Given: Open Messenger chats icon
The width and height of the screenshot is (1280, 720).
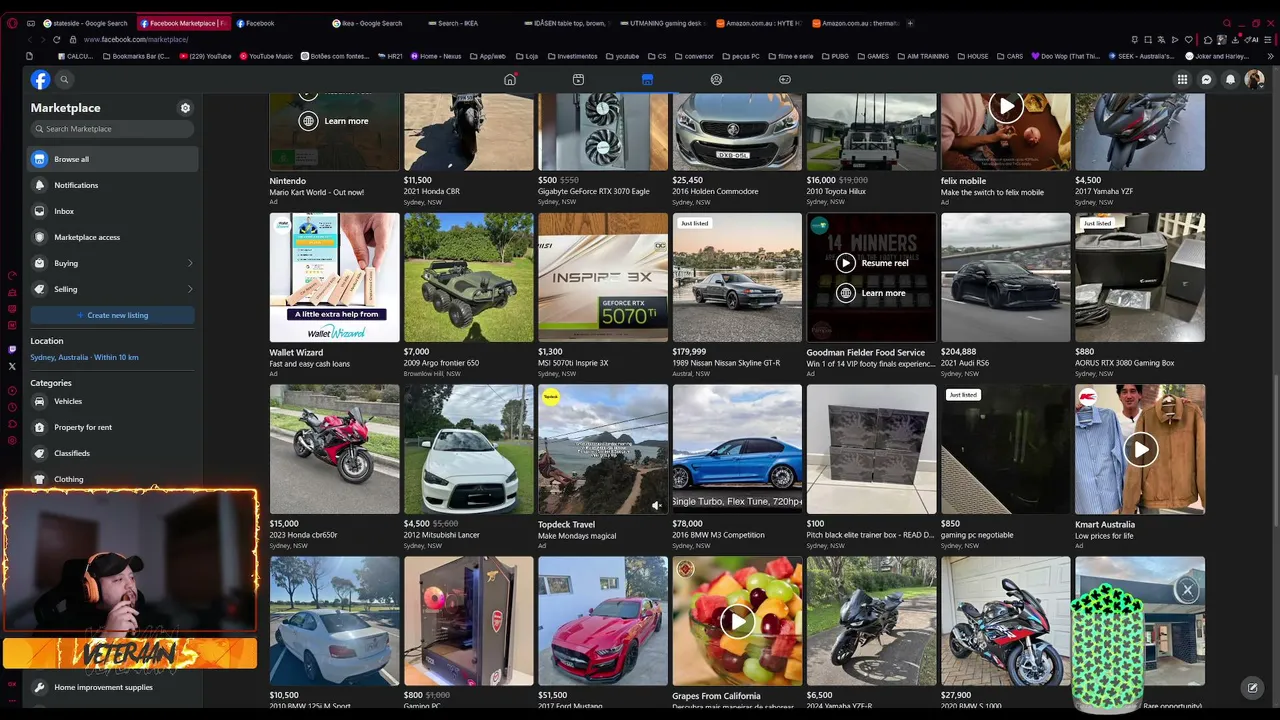Looking at the screenshot, I should coord(1206,80).
